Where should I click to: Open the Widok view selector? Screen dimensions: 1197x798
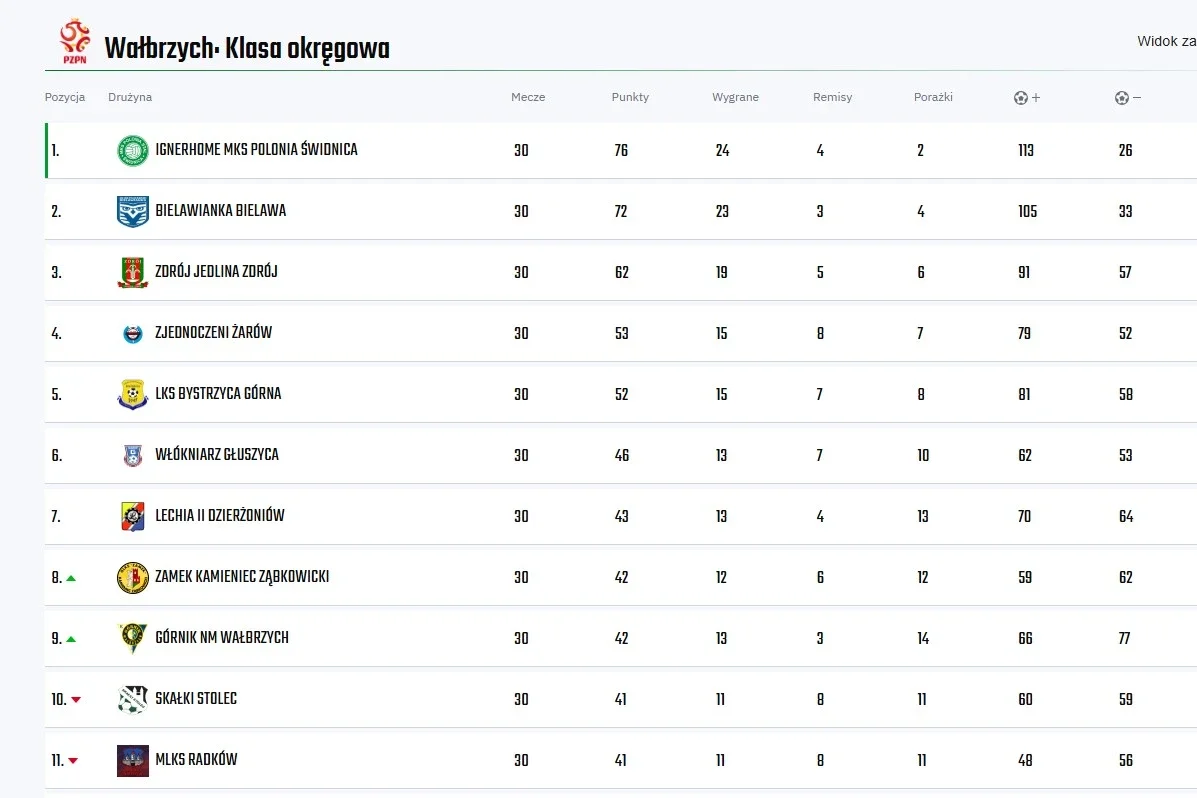[1166, 41]
